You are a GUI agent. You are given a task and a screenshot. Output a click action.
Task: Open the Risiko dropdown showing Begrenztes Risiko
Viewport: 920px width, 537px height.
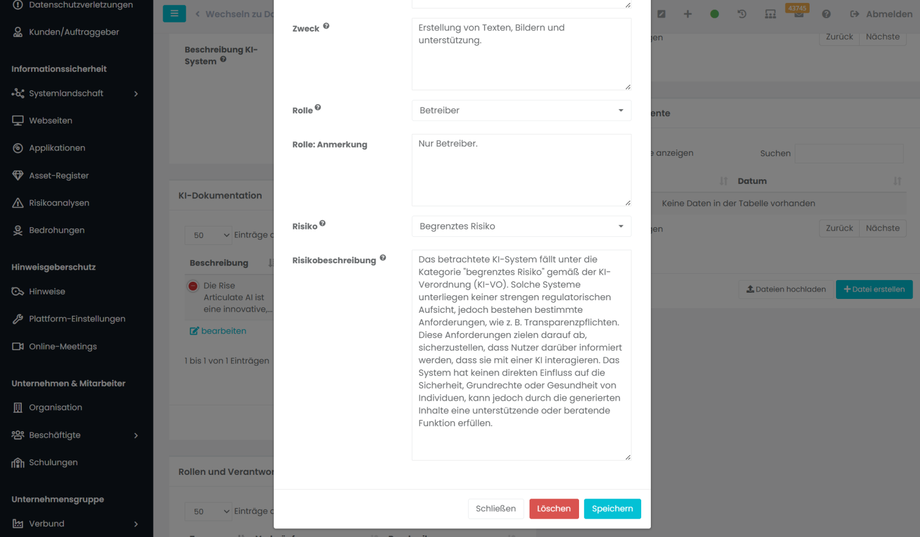click(521, 227)
